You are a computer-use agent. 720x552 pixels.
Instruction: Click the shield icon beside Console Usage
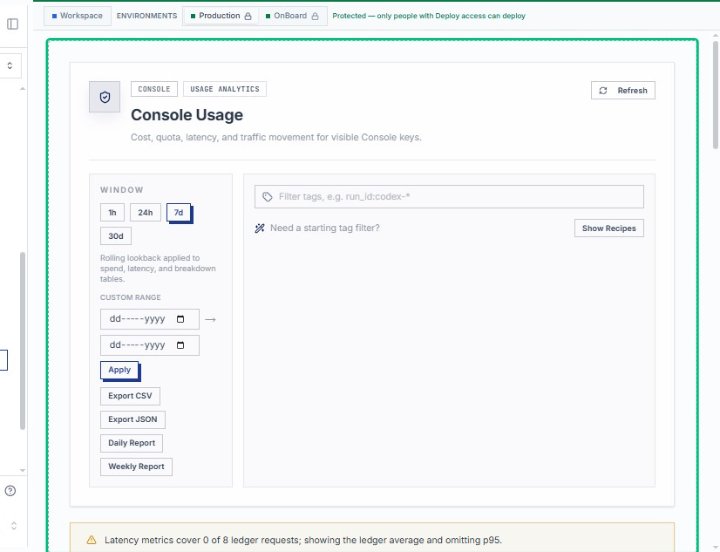[105, 97]
